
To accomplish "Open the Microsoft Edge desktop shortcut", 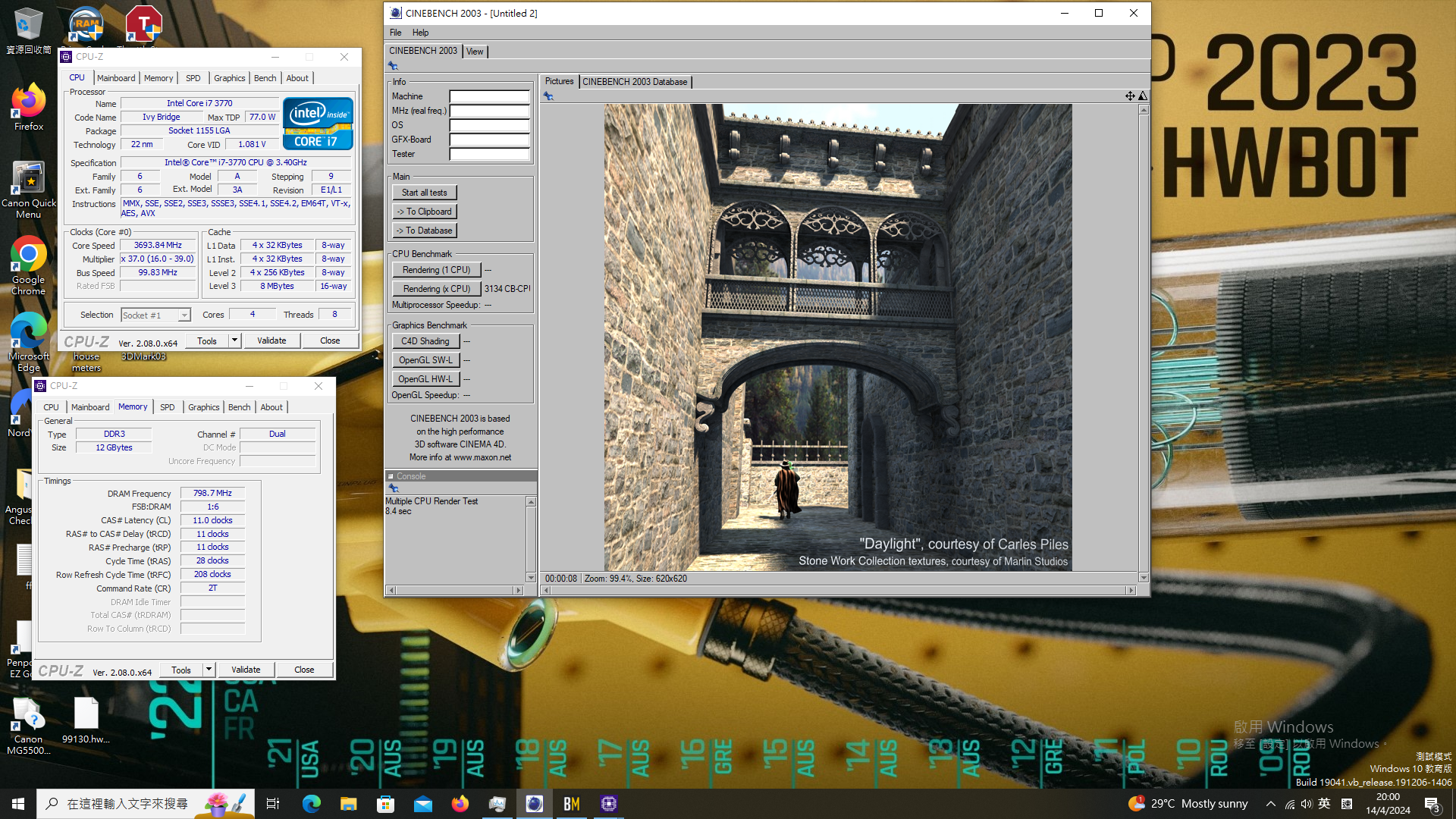I will point(28,341).
